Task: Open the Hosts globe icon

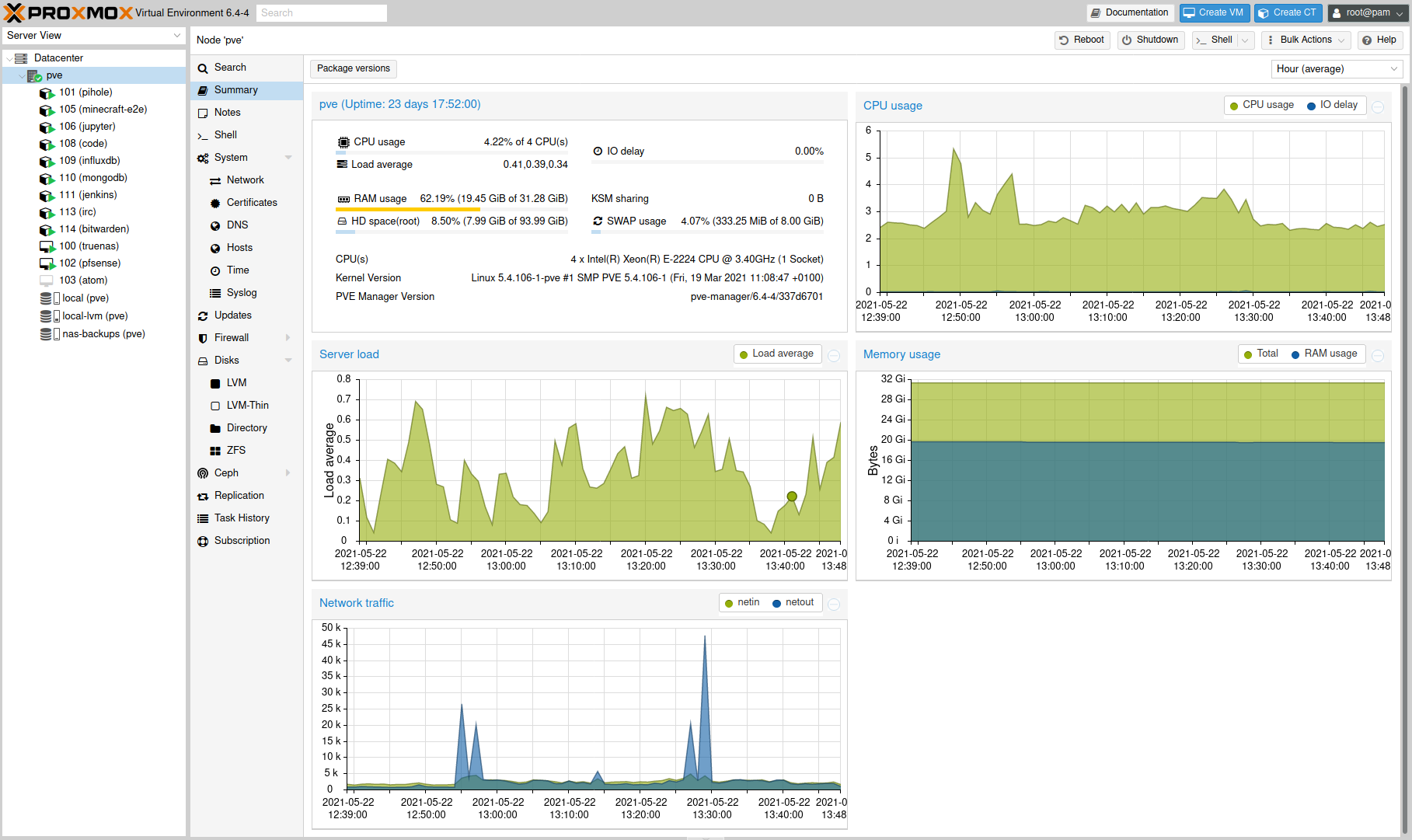Action: [215, 249]
